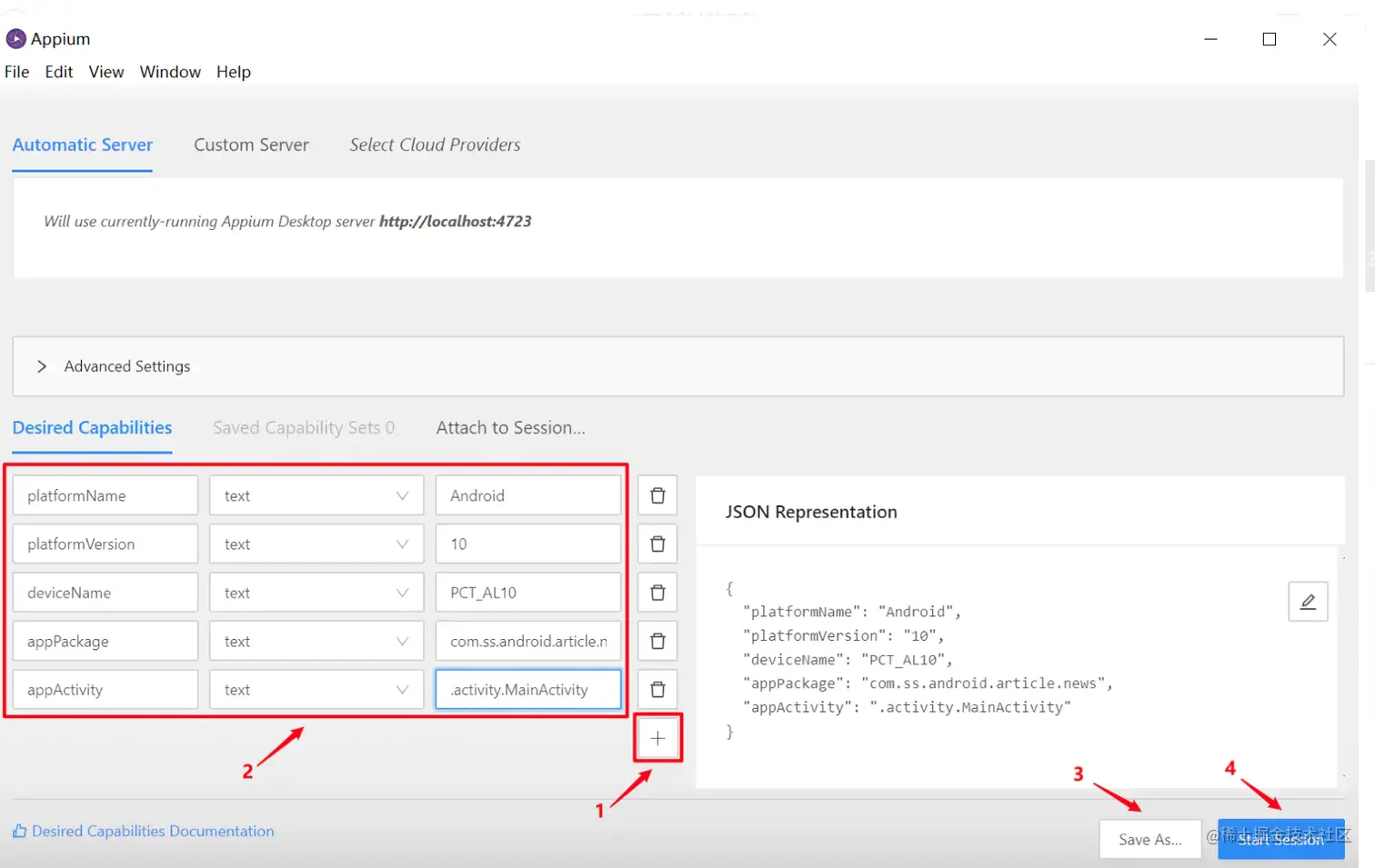The height and width of the screenshot is (868, 1375).
Task: Open Attach to Session tab
Action: [x=511, y=428]
